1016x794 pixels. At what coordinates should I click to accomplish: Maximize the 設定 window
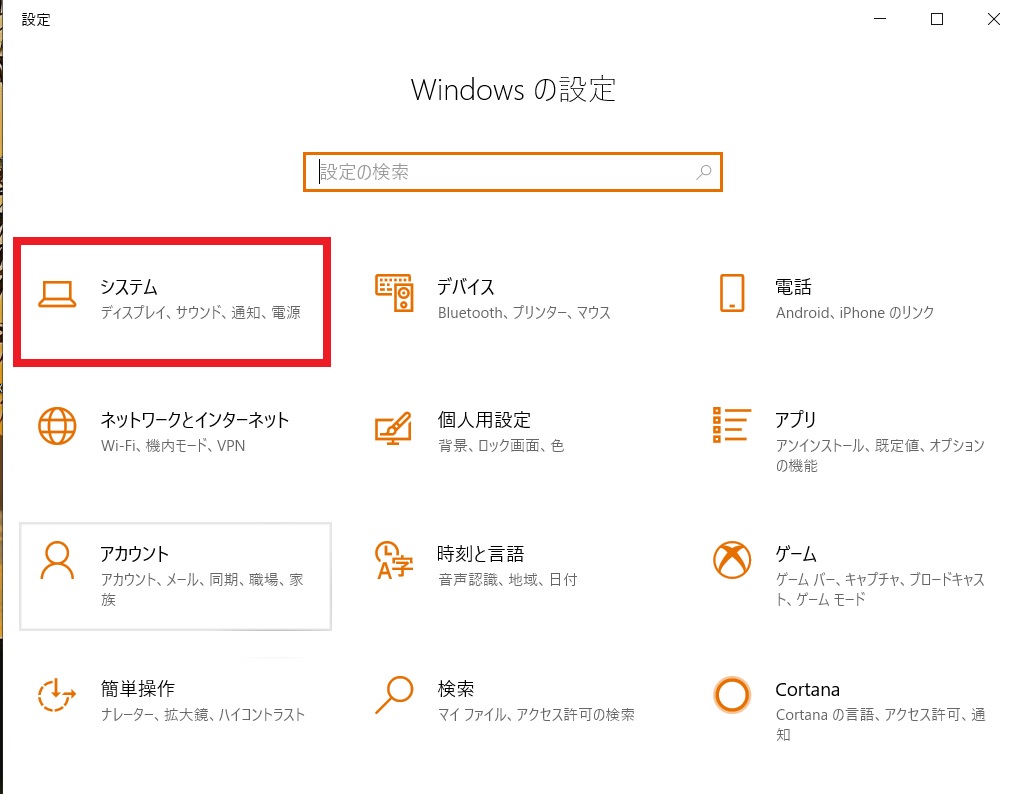pyautogui.click(x=937, y=19)
